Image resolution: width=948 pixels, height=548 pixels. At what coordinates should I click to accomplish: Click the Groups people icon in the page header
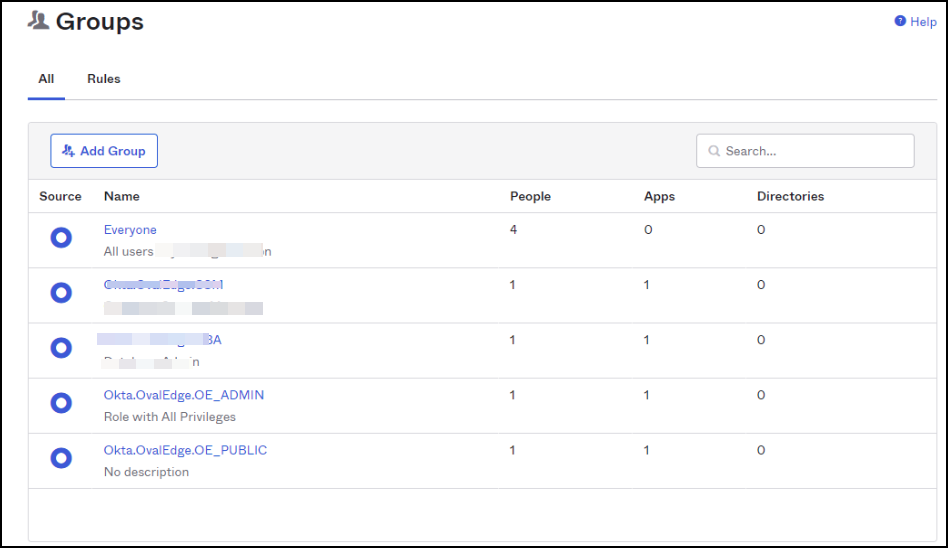[x=39, y=20]
